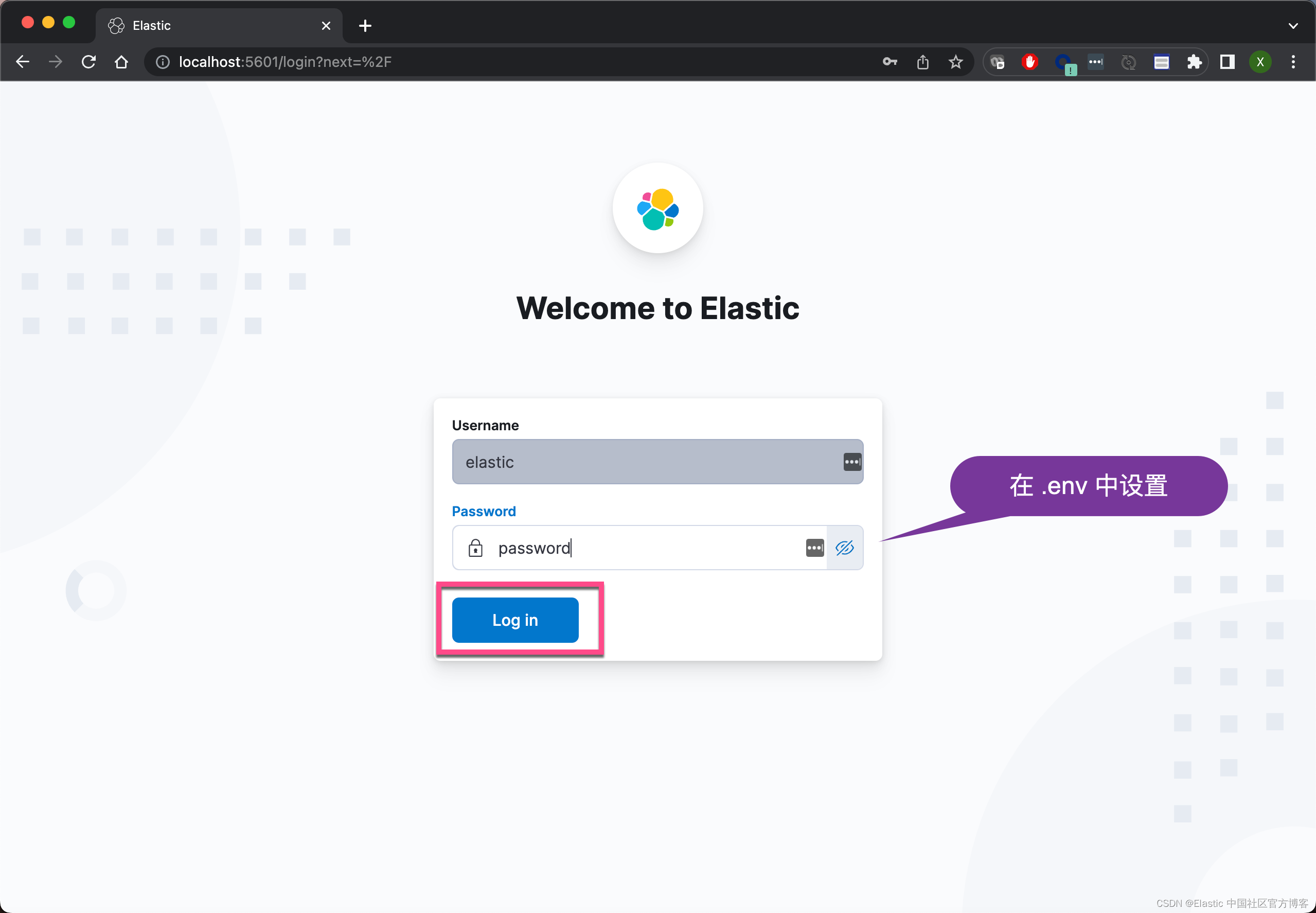1316x913 pixels.
Task: Reload the page
Action: point(88,62)
